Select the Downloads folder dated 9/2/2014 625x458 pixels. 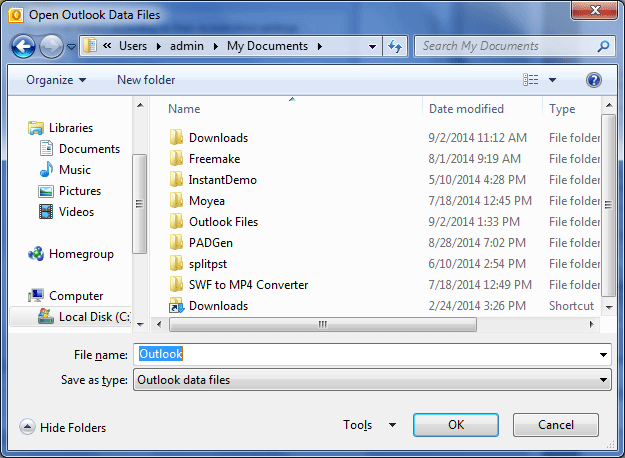218,138
